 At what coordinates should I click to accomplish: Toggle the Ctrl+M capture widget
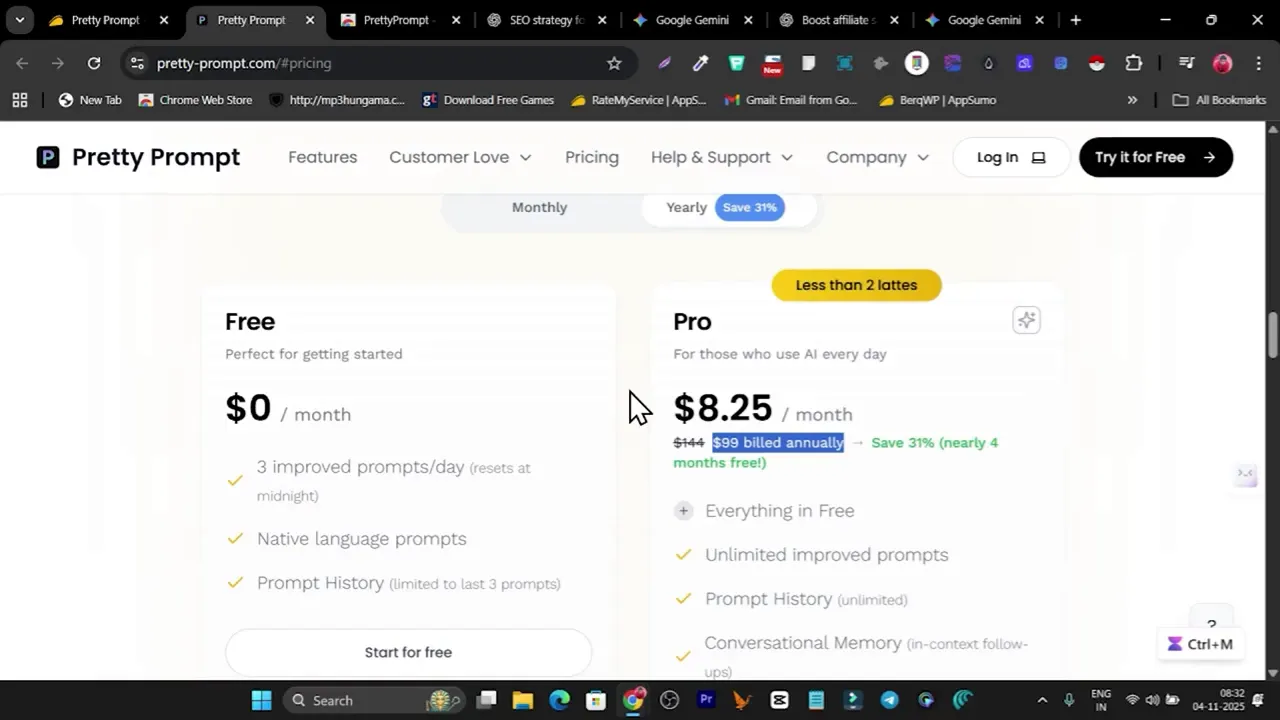click(x=1199, y=644)
